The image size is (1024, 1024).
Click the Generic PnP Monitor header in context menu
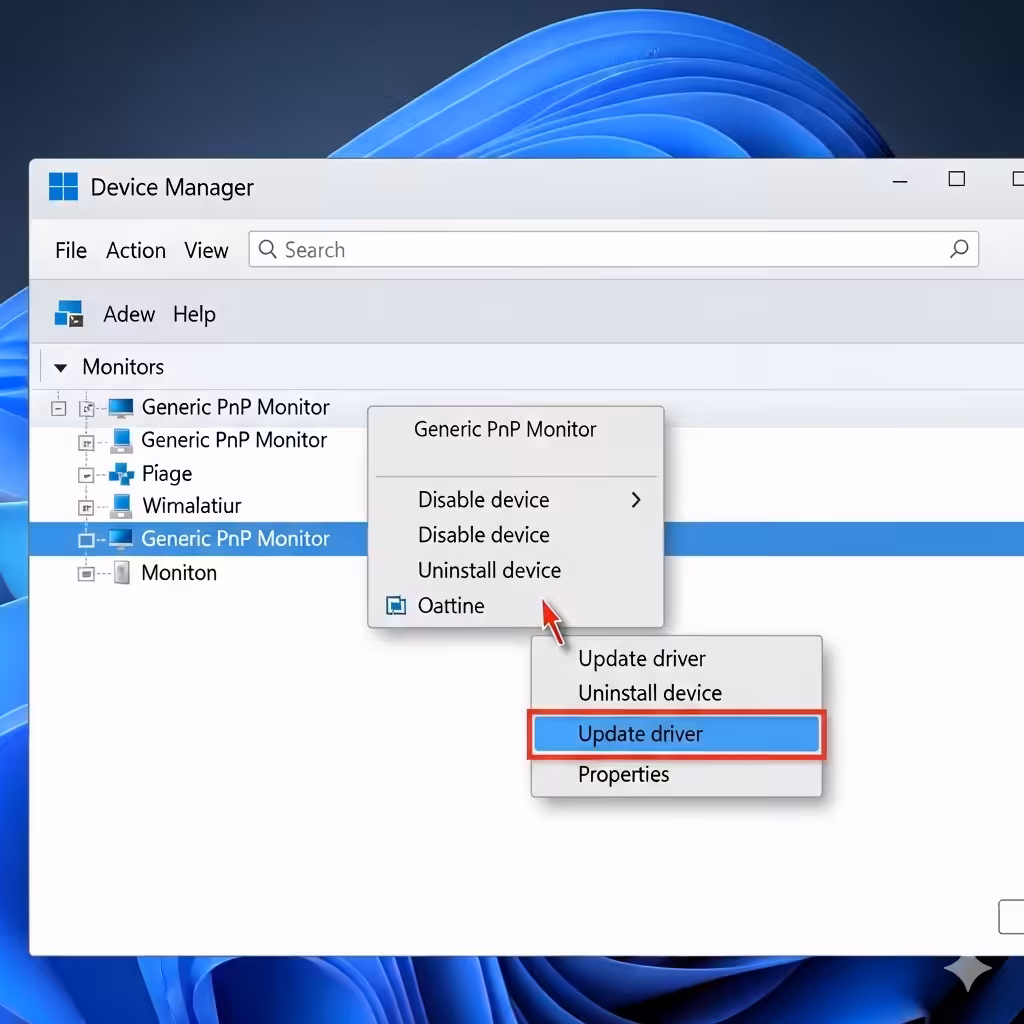(x=505, y=429)
